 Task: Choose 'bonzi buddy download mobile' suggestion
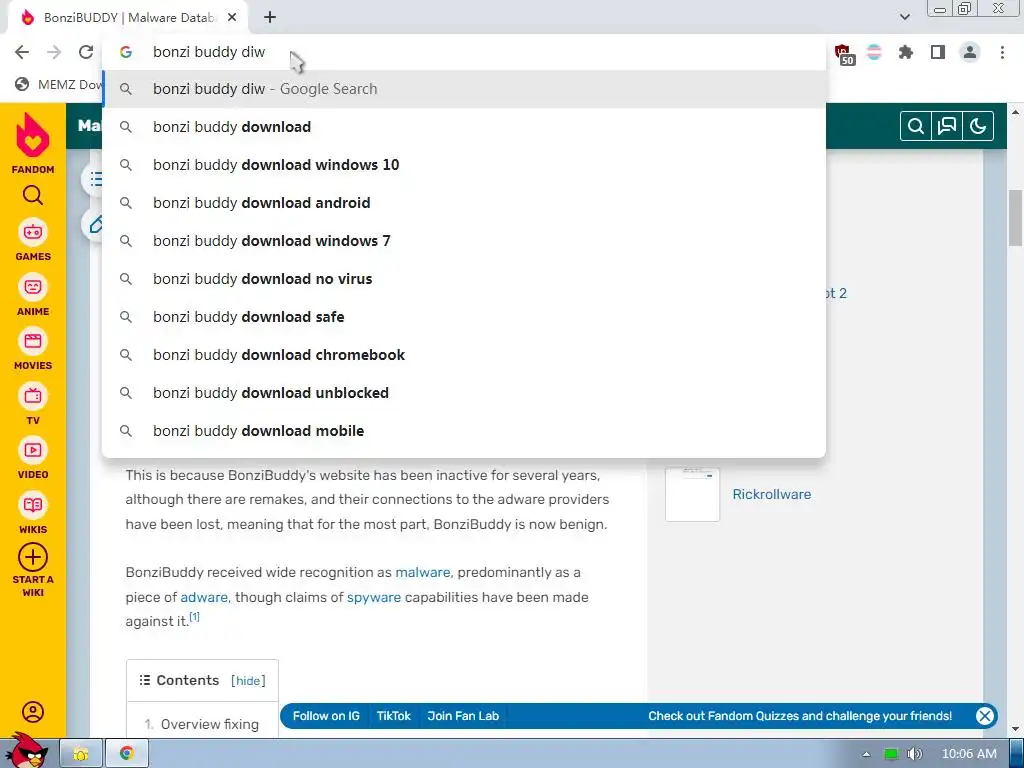pos(464,431)
